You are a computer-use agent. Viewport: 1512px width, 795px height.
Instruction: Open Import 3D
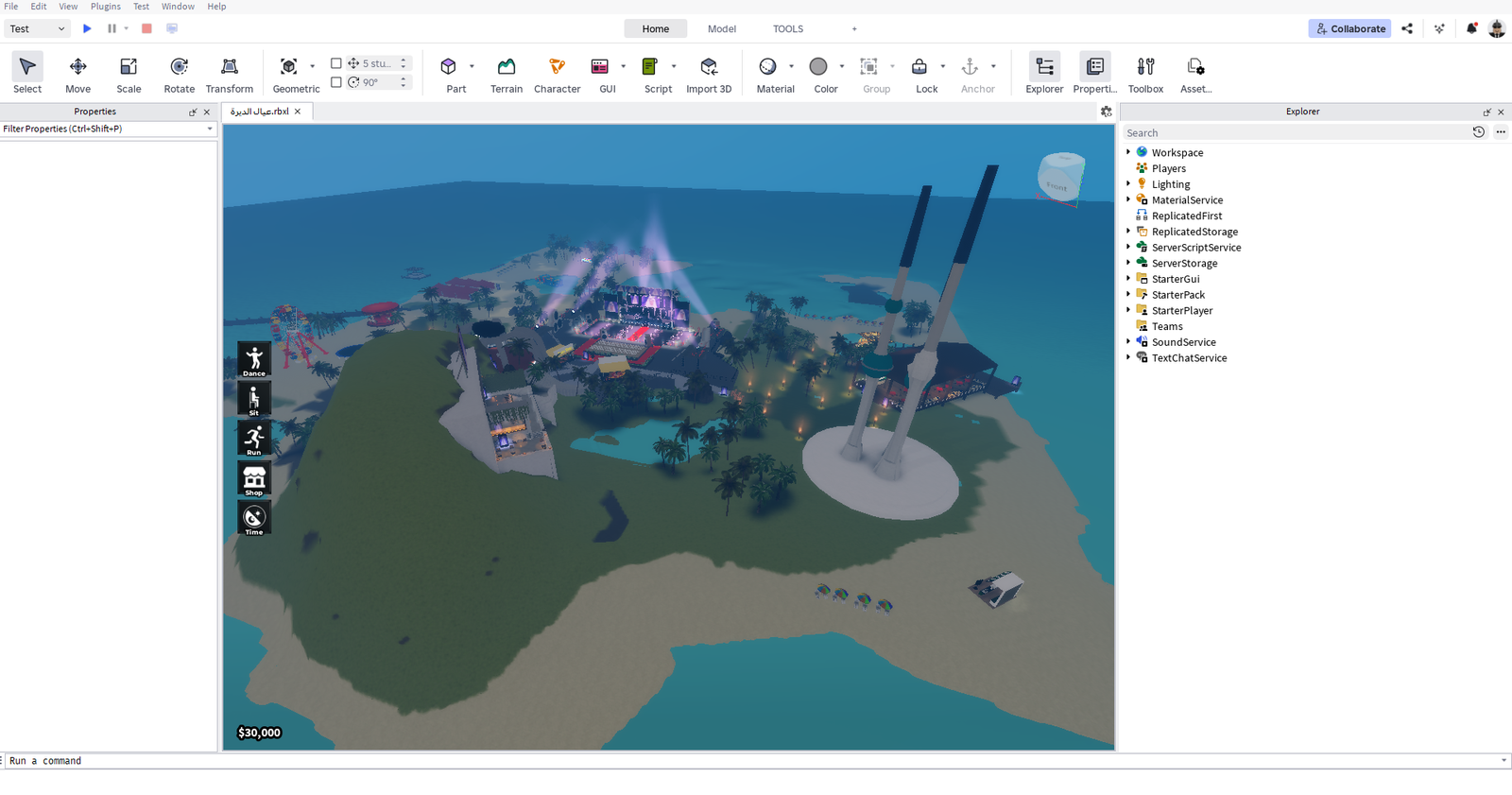pyautogui.click(x=709, y=74)
